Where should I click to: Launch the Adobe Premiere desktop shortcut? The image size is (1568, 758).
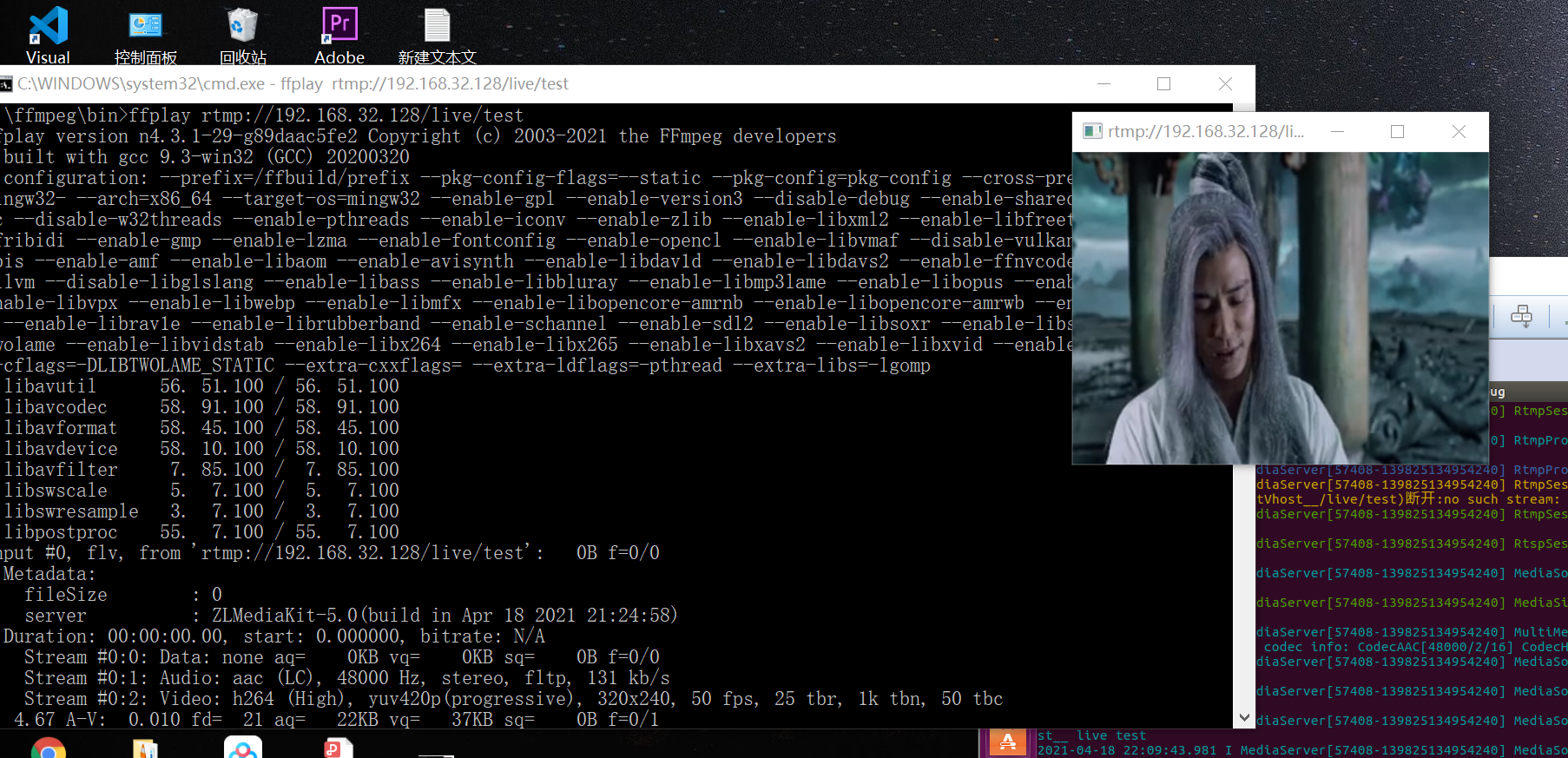point(339,35)
